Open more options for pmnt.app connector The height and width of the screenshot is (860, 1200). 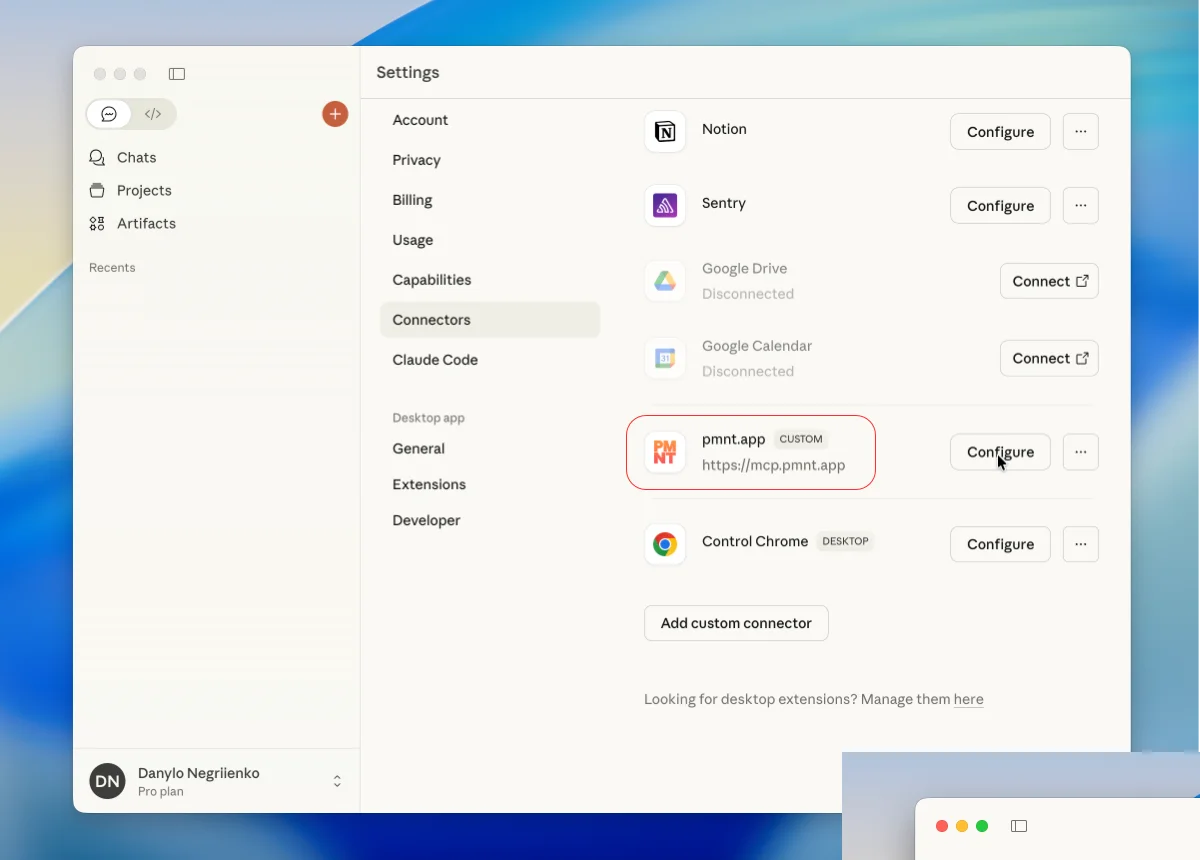pos(1080,452)
